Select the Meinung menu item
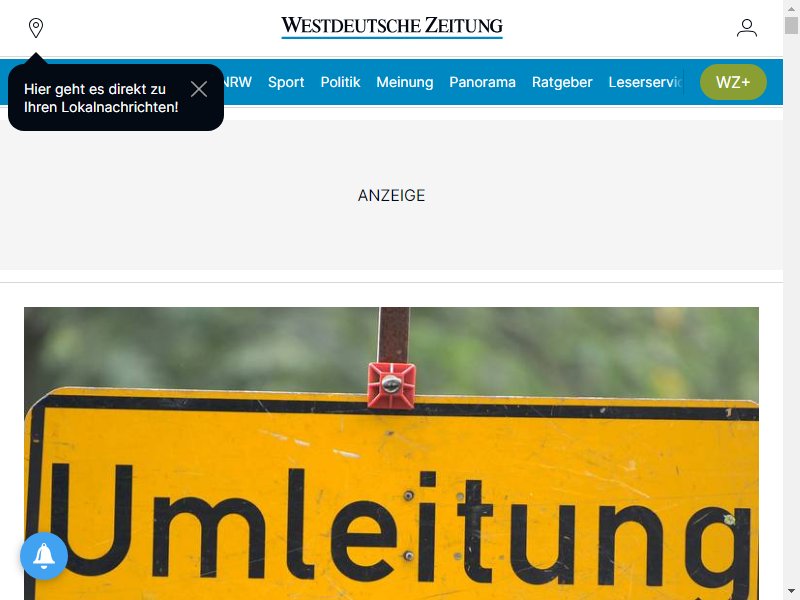800x600 pixels. pyautogui.click(x=405, y=82)
